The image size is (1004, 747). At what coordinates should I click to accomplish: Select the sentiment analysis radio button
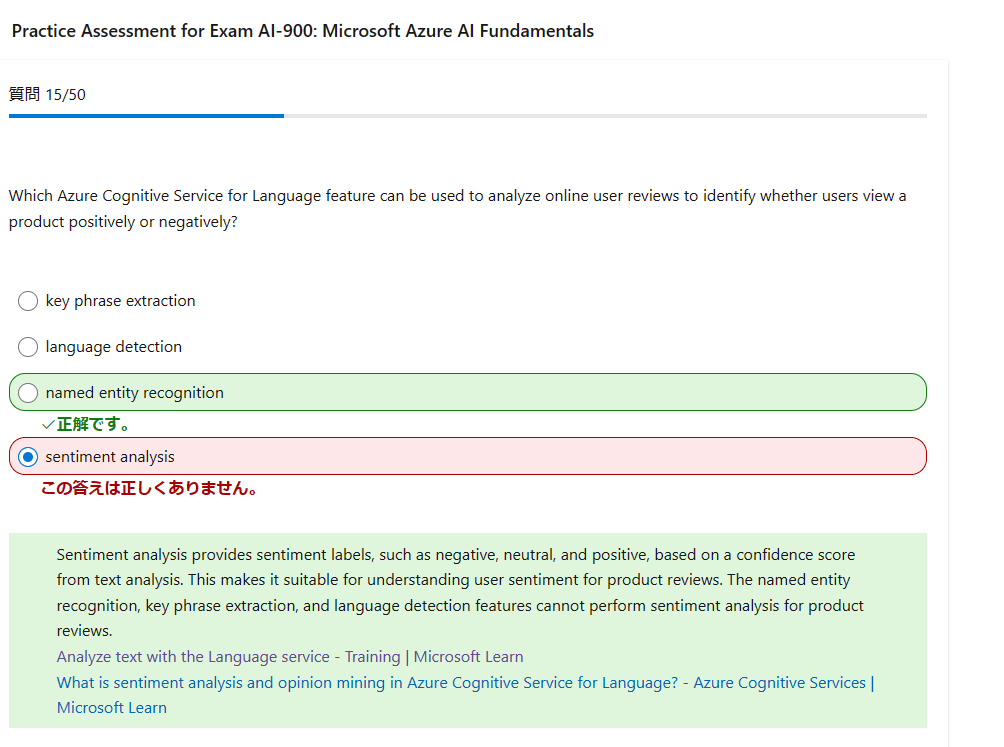click(28, 457)
